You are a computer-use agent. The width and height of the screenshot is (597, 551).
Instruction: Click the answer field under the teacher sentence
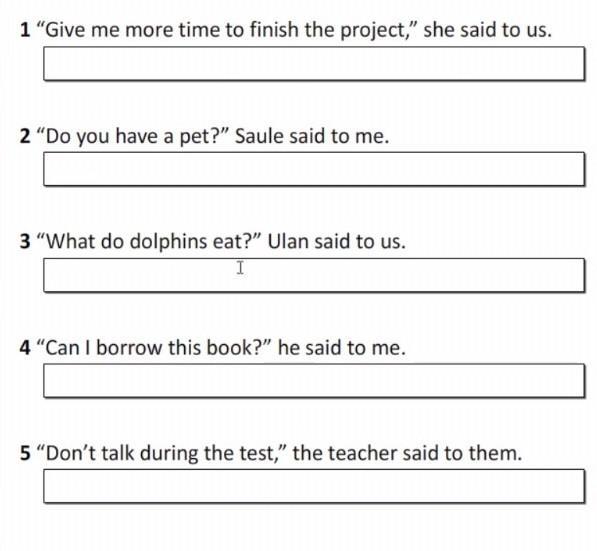point(314,486)
